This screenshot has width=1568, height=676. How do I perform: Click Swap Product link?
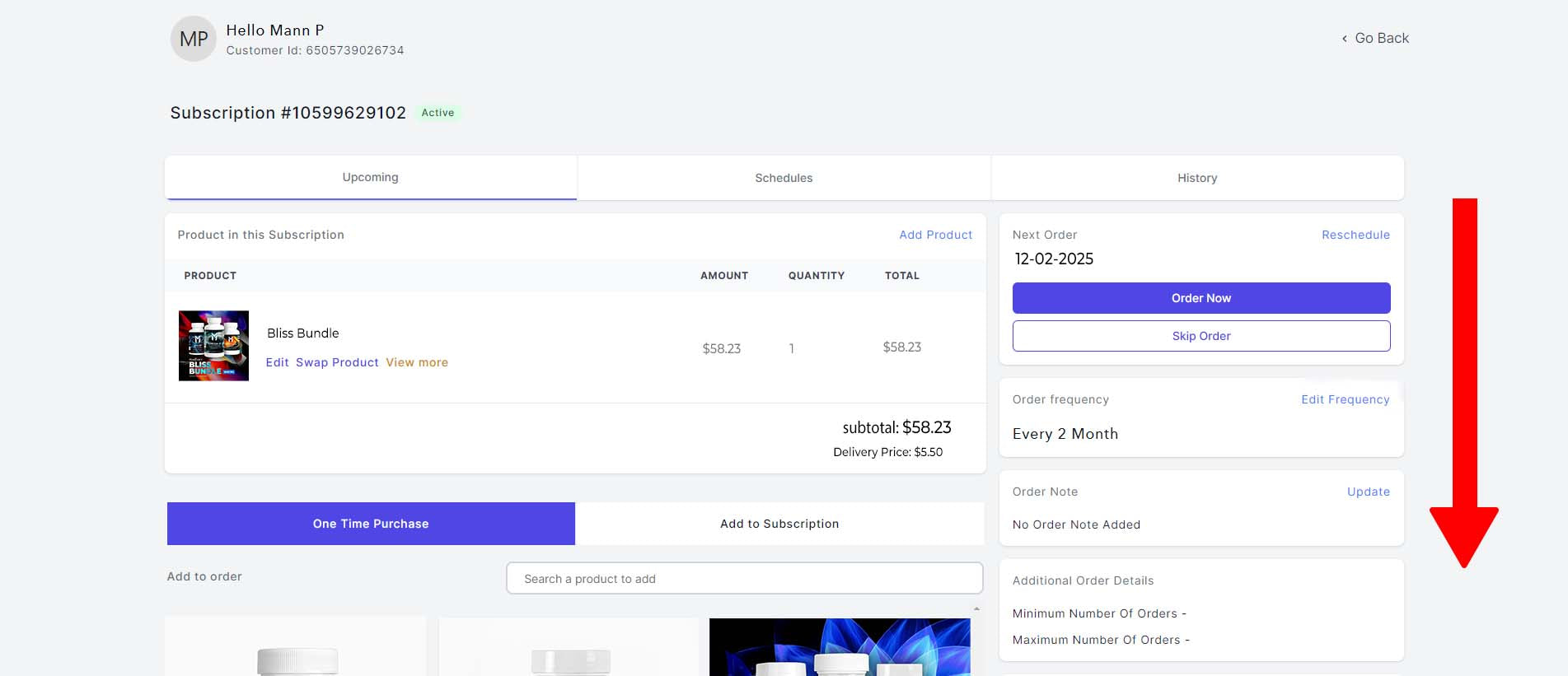[x=337, y=362]
